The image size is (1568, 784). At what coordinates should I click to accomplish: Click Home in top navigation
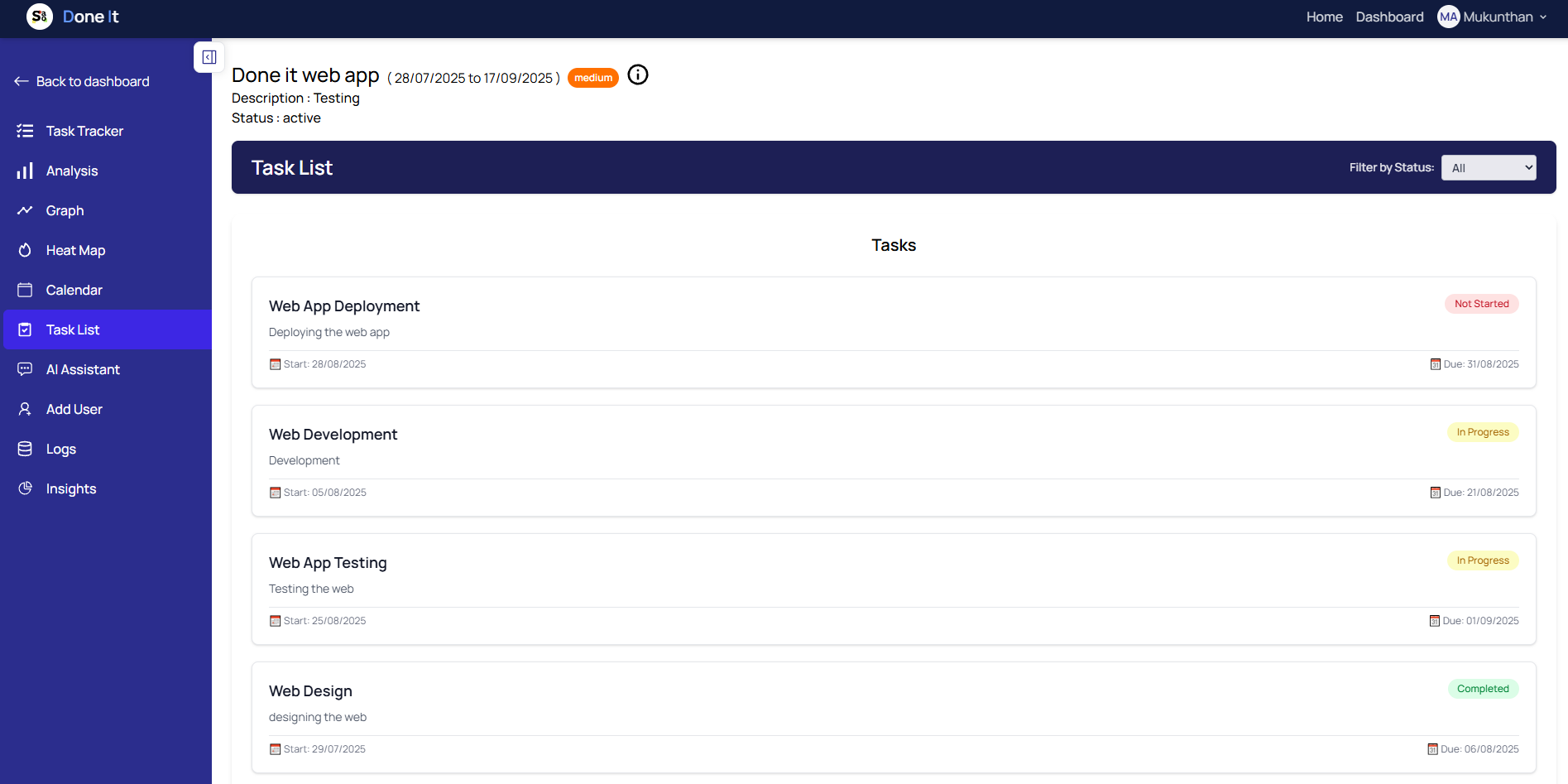pyautogui.click(x=1324, y=17)
